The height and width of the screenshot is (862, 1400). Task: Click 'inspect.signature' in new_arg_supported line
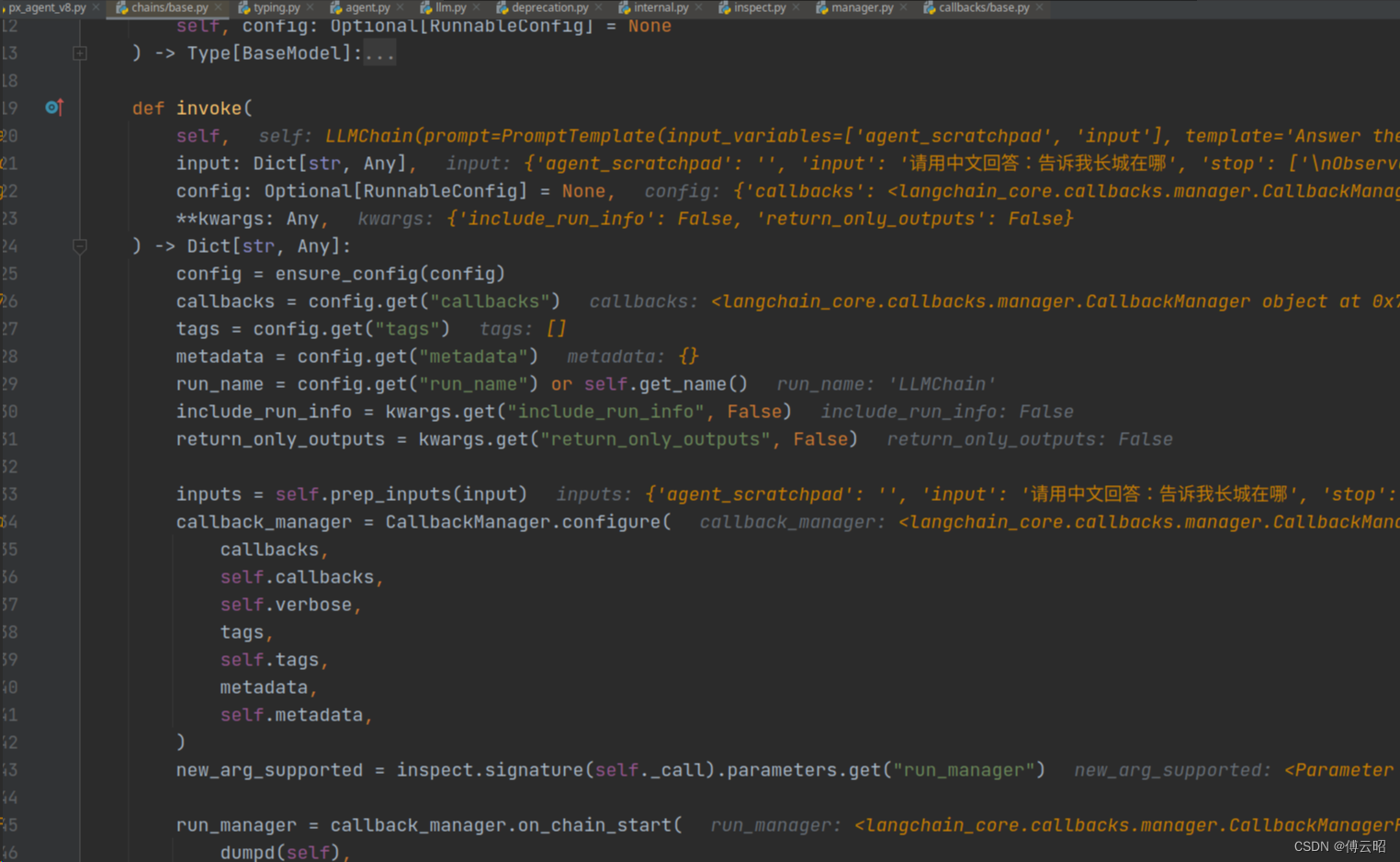[491, 770]
